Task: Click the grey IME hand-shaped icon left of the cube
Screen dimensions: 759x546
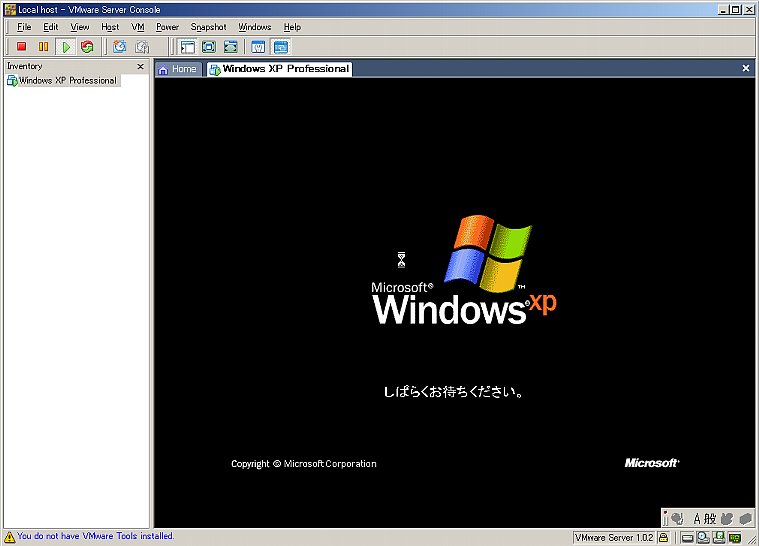Action: [727, 519]
